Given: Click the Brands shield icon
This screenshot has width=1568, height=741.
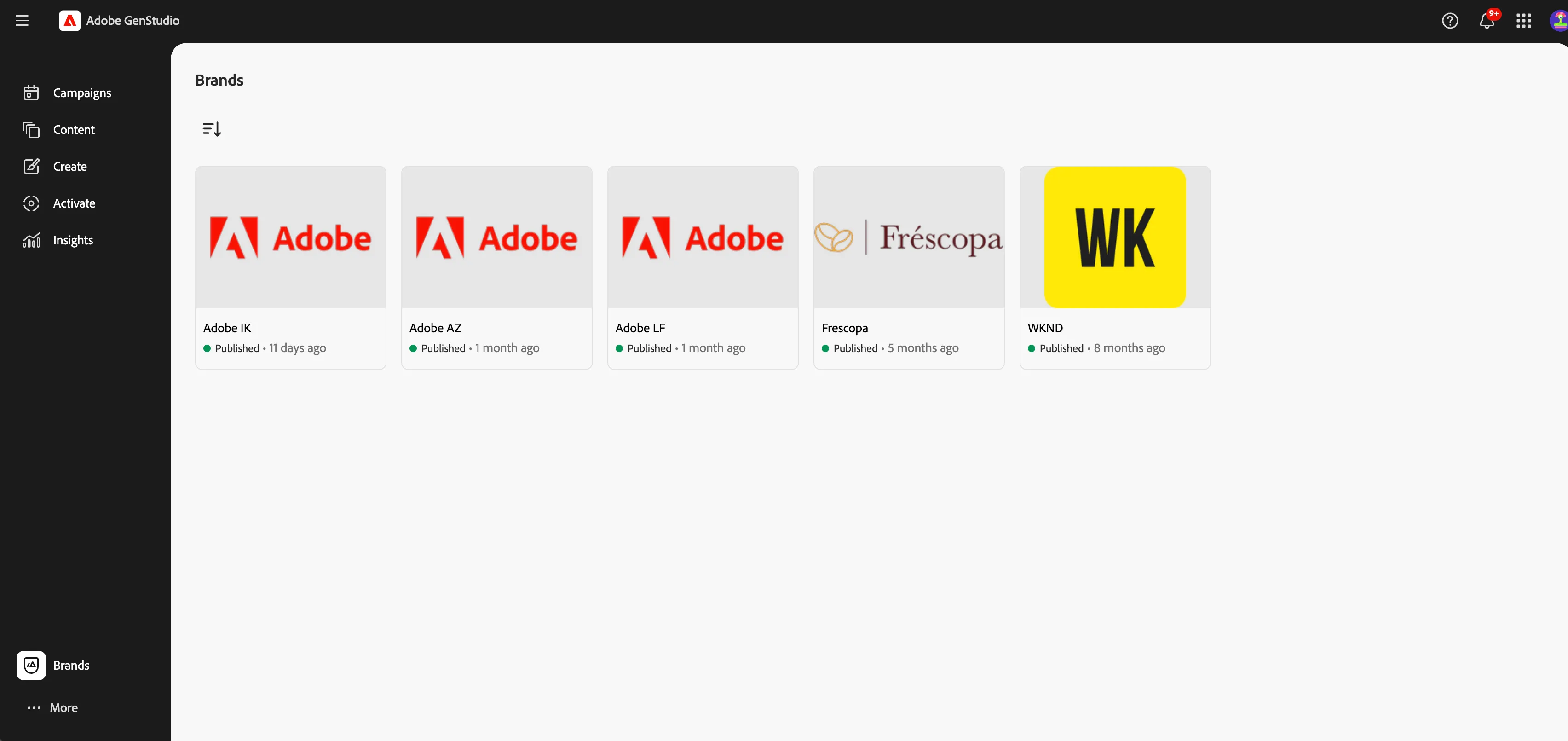Looking at the screenshot, I should 31,665.
